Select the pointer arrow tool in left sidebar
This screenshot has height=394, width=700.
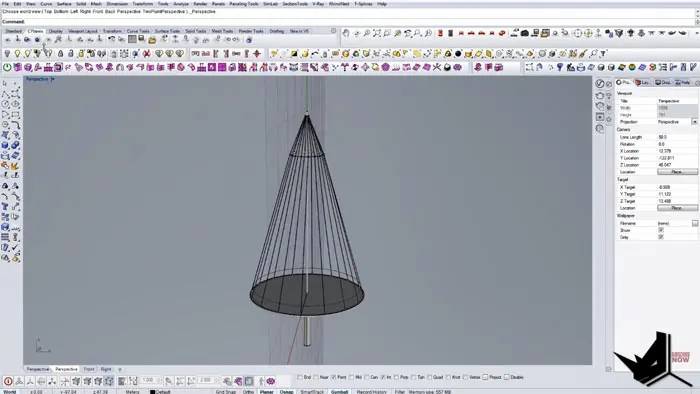5,83
